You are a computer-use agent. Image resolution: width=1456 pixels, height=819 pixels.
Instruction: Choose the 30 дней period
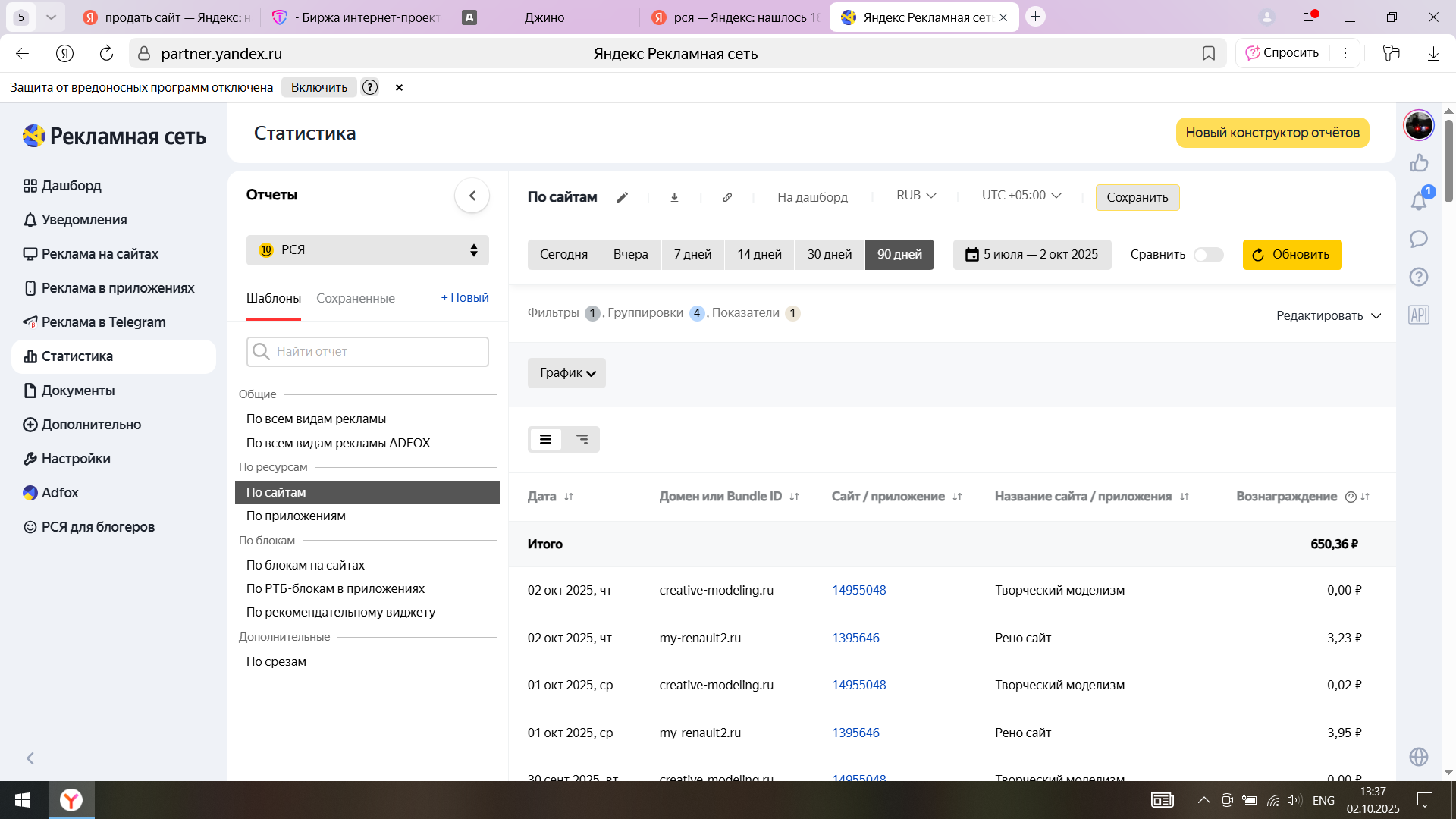click(x=829, y=255)
